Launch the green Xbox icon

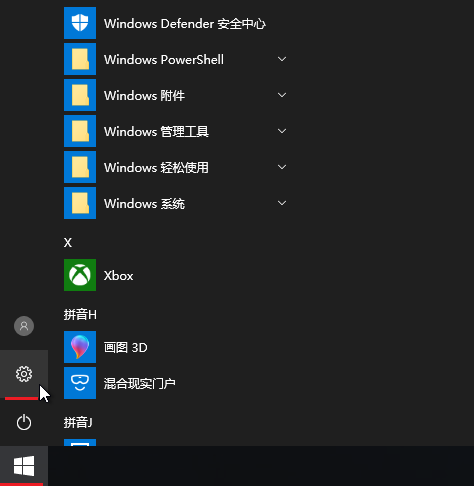80,275
